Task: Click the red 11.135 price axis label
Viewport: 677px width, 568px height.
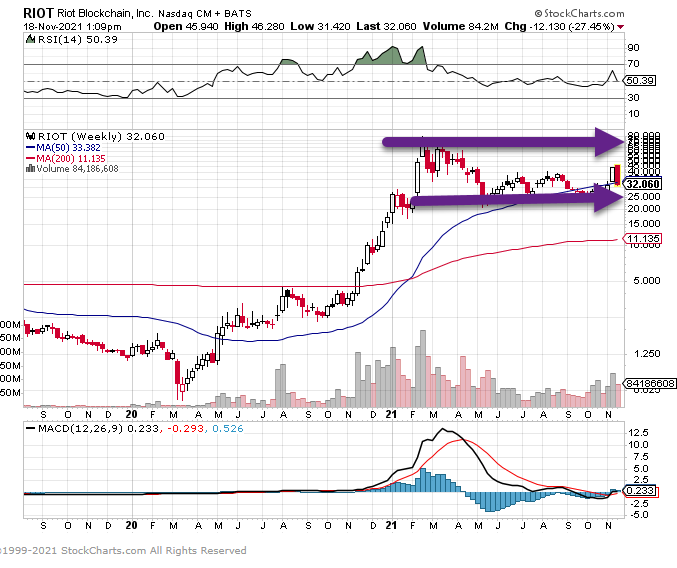Action: pyautogui.click(x=643, y=239)
